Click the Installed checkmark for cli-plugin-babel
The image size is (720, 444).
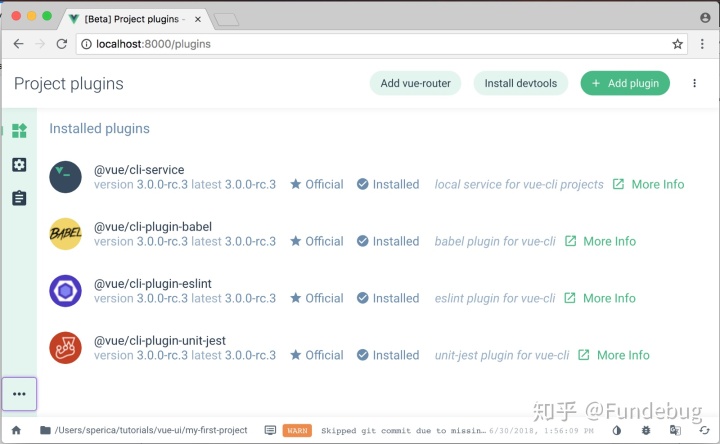(x=363, y=241)
